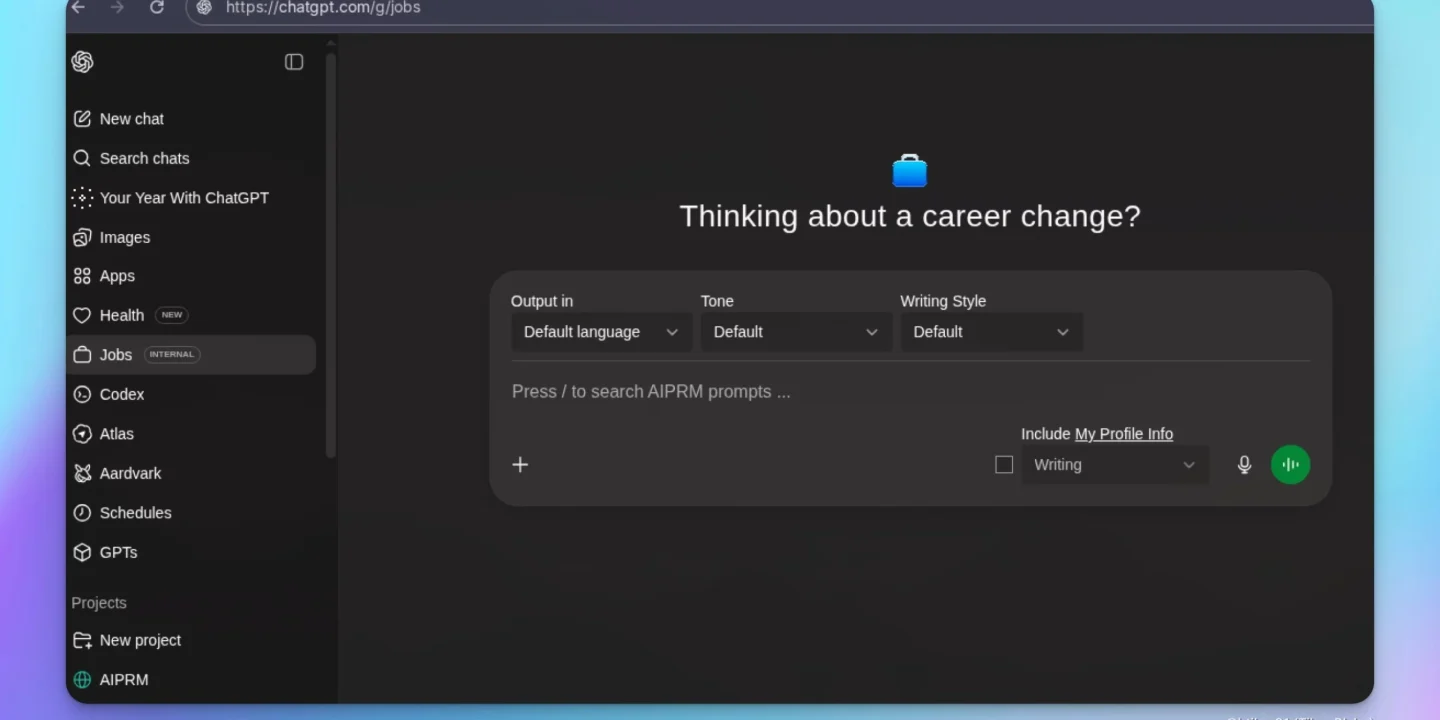Select the Aardvark sidebar entry
1440x720 pixels.
click(130, 473)
